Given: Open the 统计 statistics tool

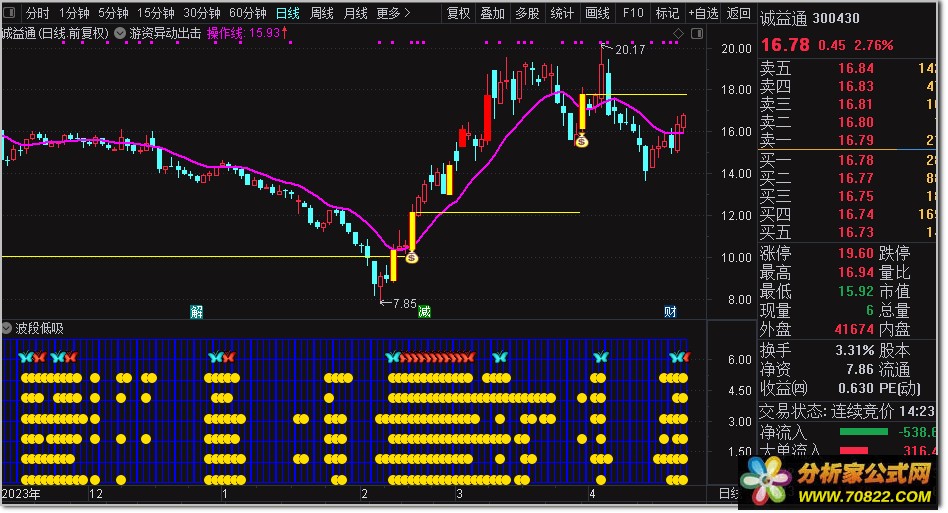Looking at the screenshot, I should pyautogui.click(x=562, y=13).
